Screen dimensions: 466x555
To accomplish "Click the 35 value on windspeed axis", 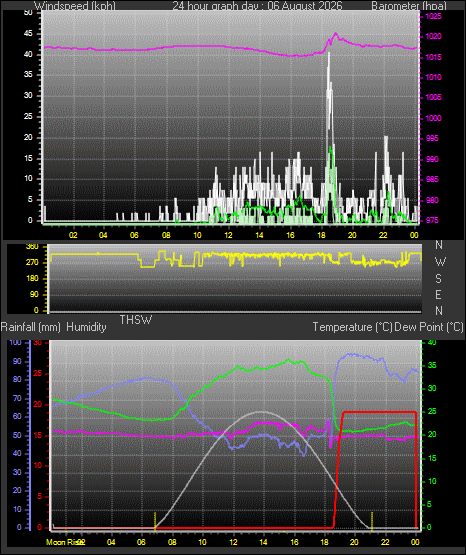I will coord(28,74).
